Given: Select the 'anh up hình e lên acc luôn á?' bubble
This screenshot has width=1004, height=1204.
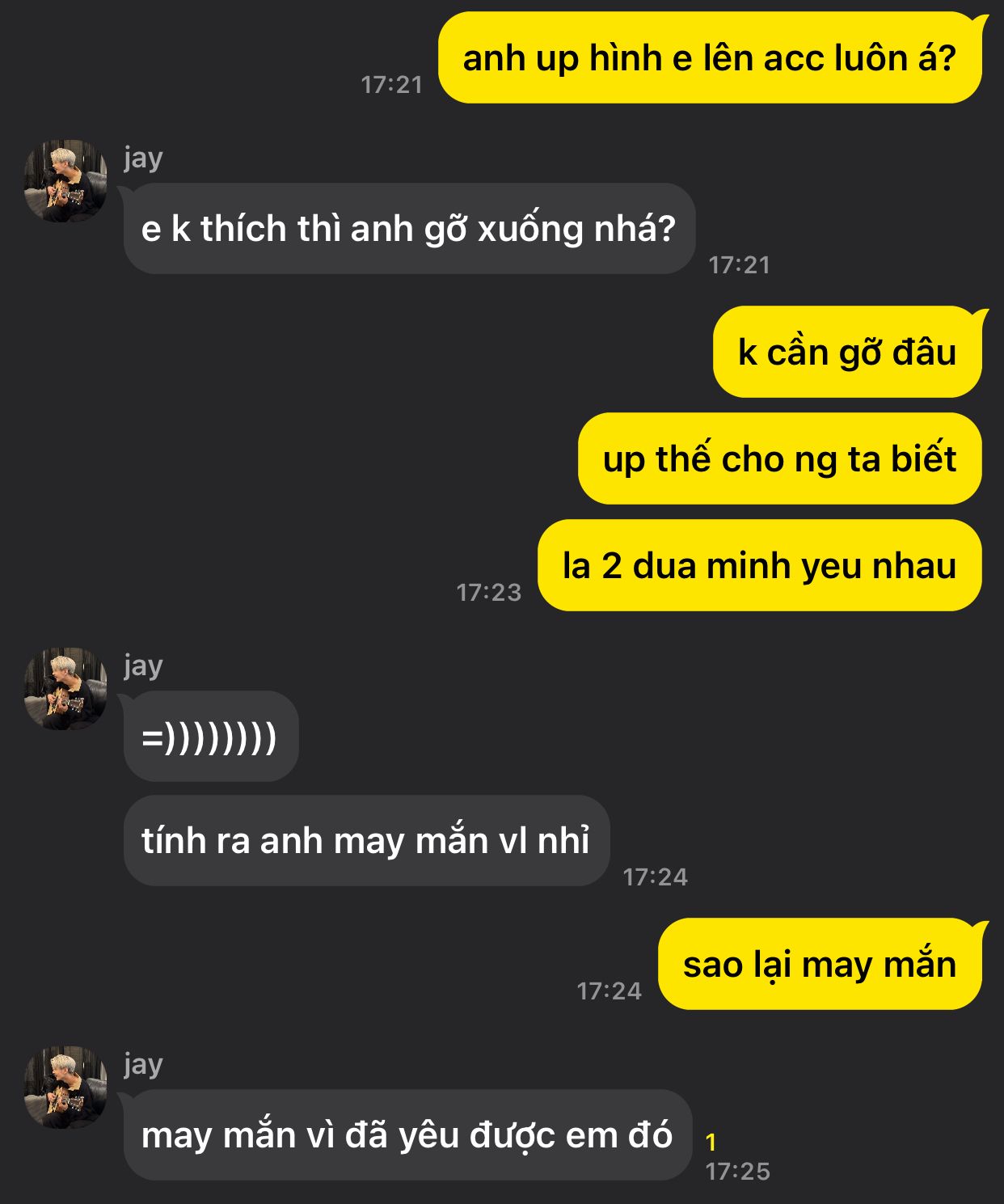Looking at the screenshot, I should 711,58.
